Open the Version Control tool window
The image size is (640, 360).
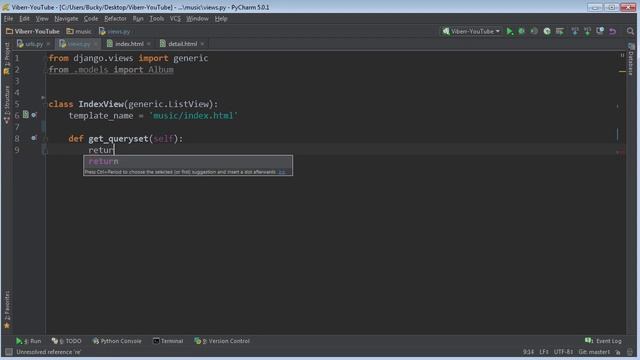(x=222, y=341)
